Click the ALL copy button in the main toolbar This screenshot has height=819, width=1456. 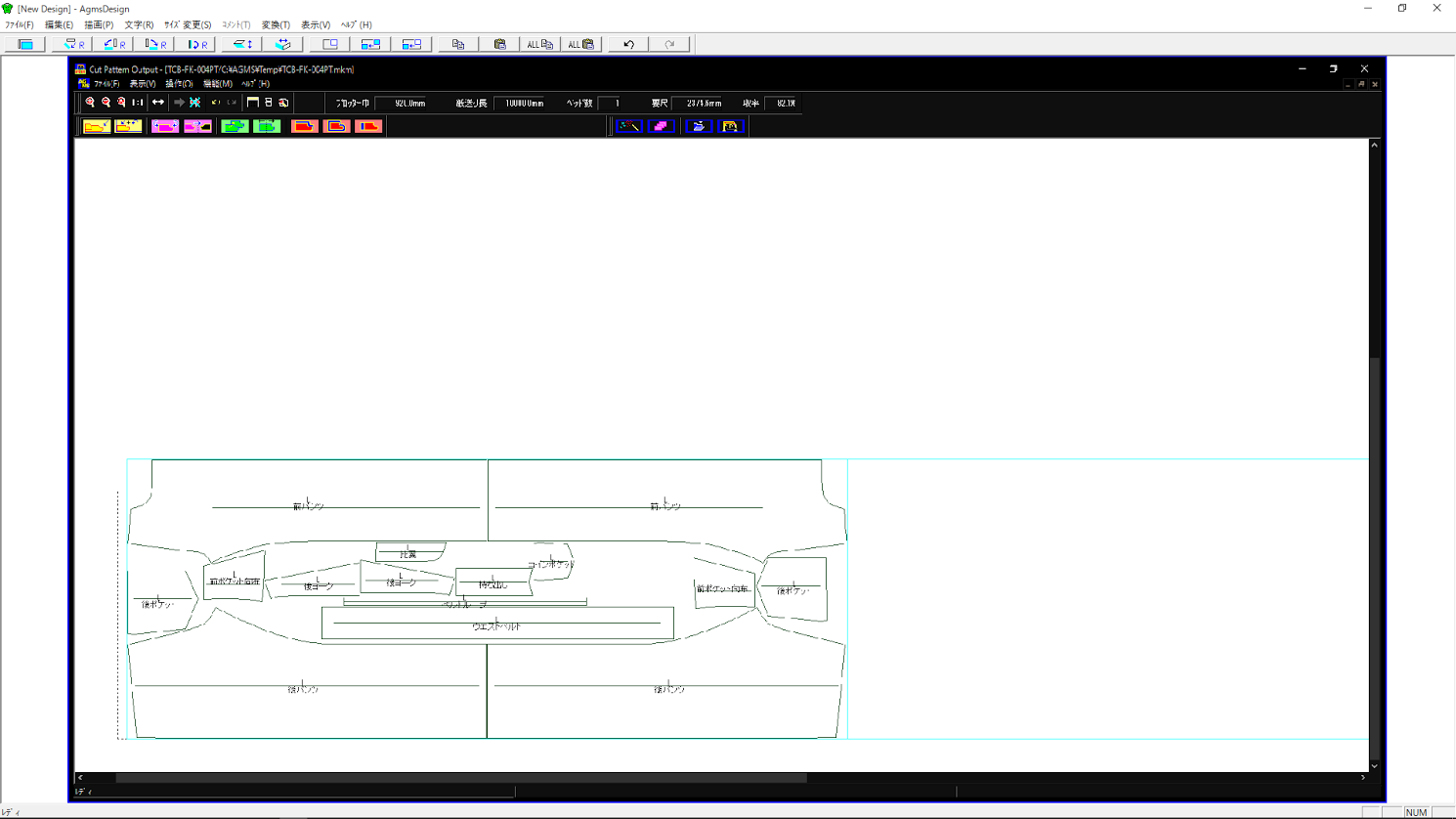coord(539,44)
